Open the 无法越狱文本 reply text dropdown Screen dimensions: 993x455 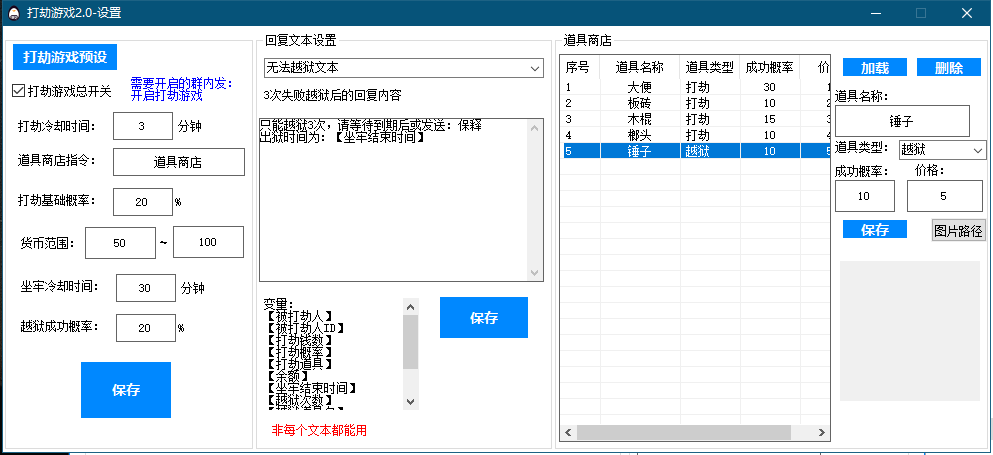pos(403,67)
